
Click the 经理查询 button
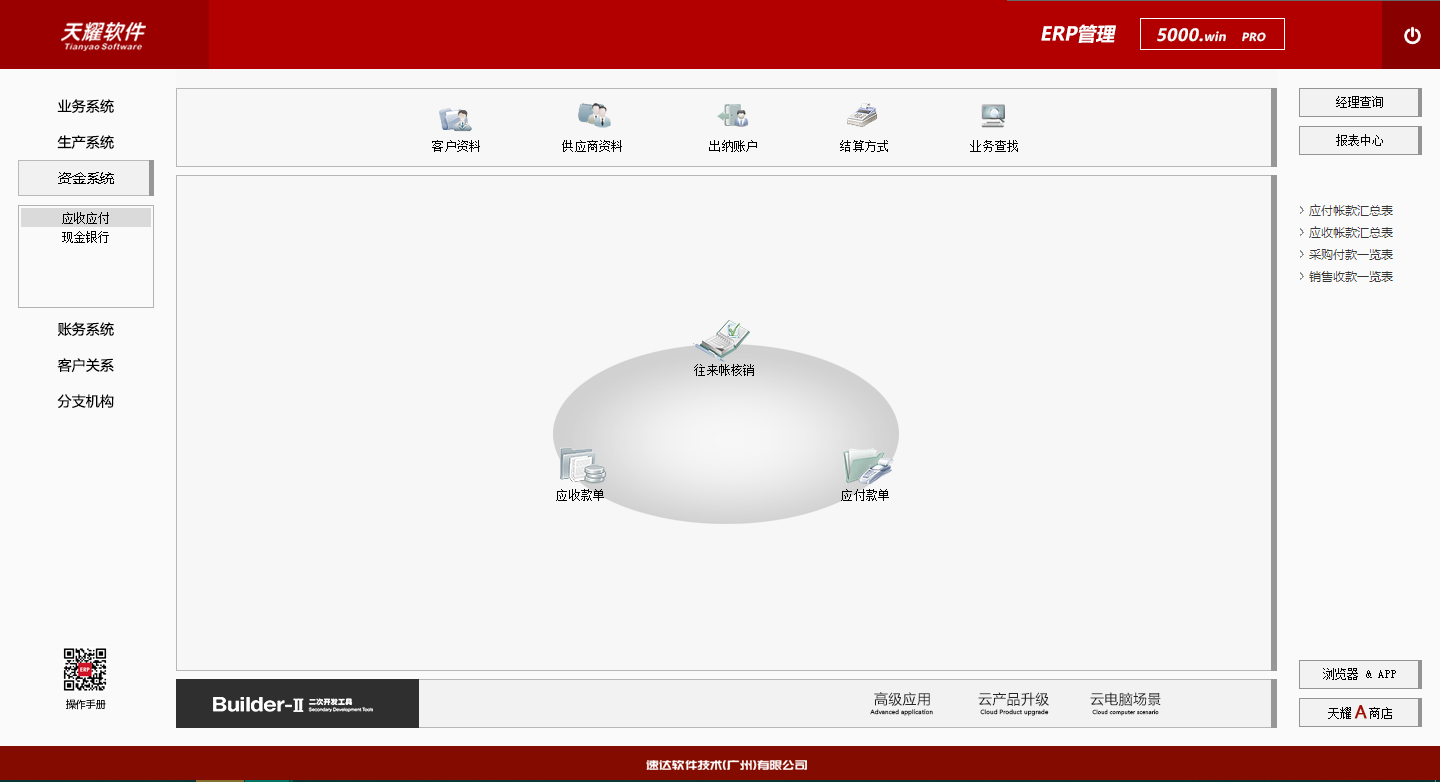1359,102
